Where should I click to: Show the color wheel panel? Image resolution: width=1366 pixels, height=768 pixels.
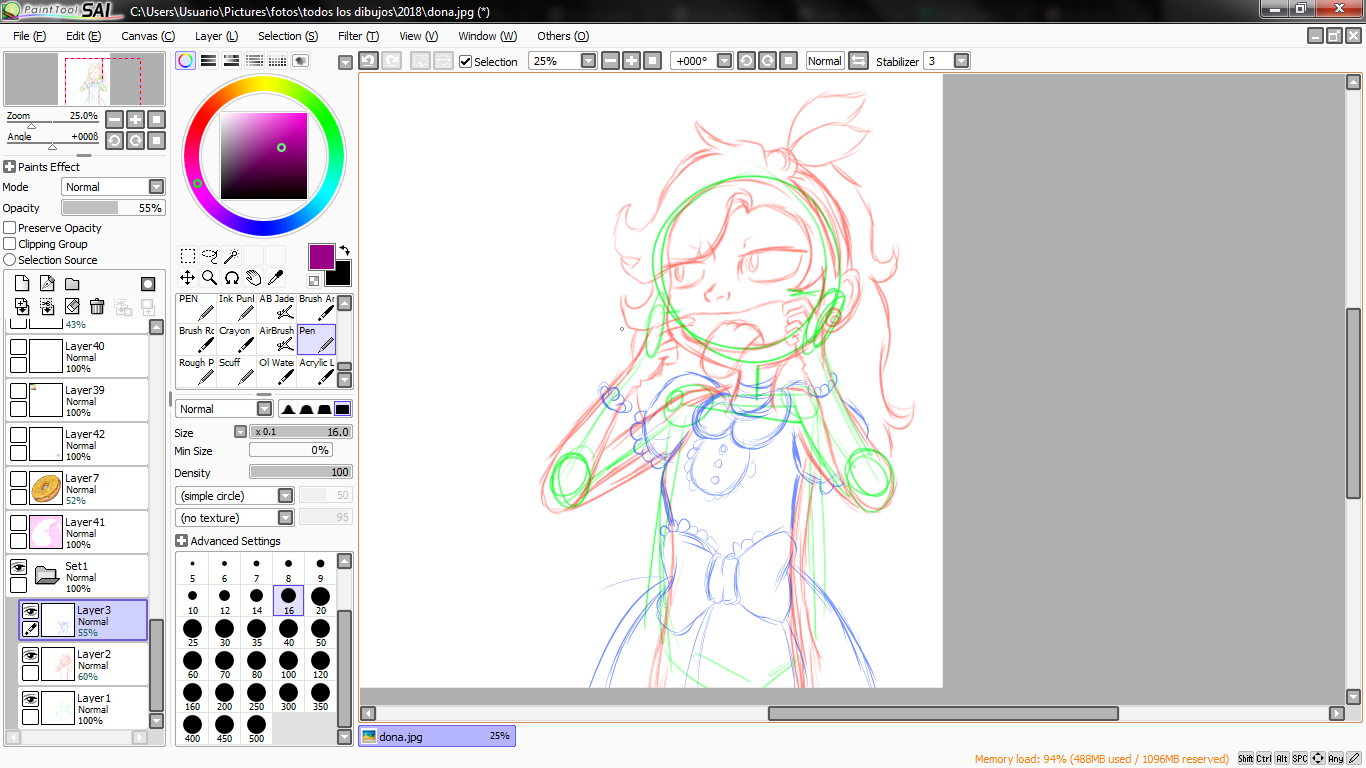186,61
